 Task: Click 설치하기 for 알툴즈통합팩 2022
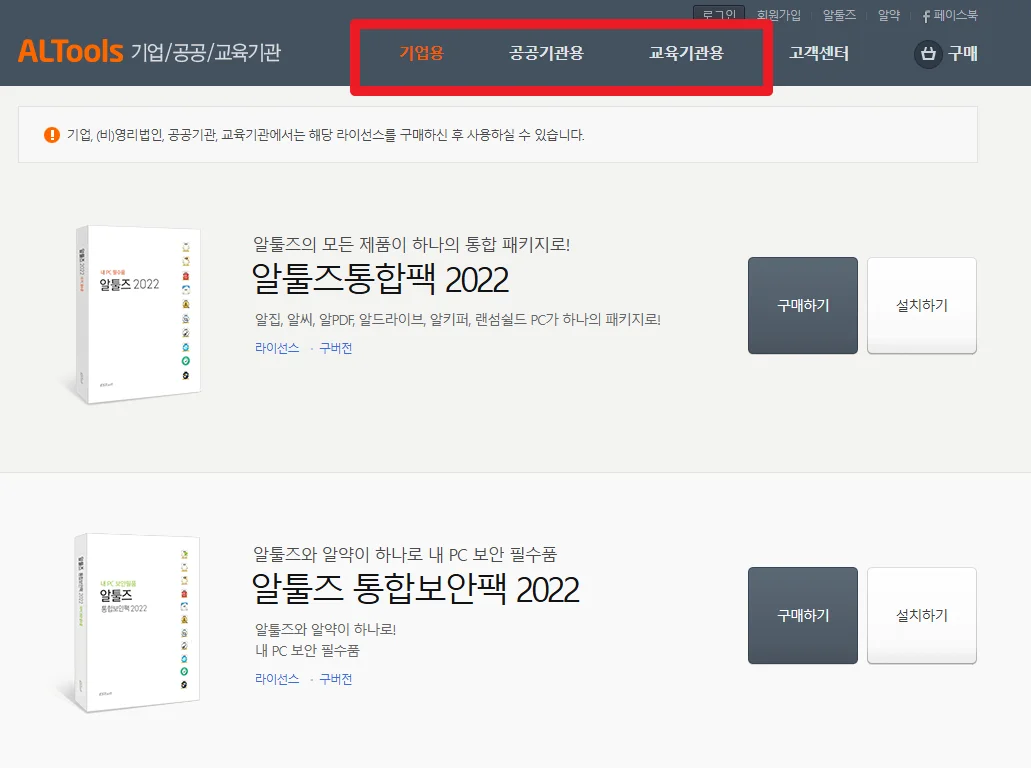tap(922, 305)
